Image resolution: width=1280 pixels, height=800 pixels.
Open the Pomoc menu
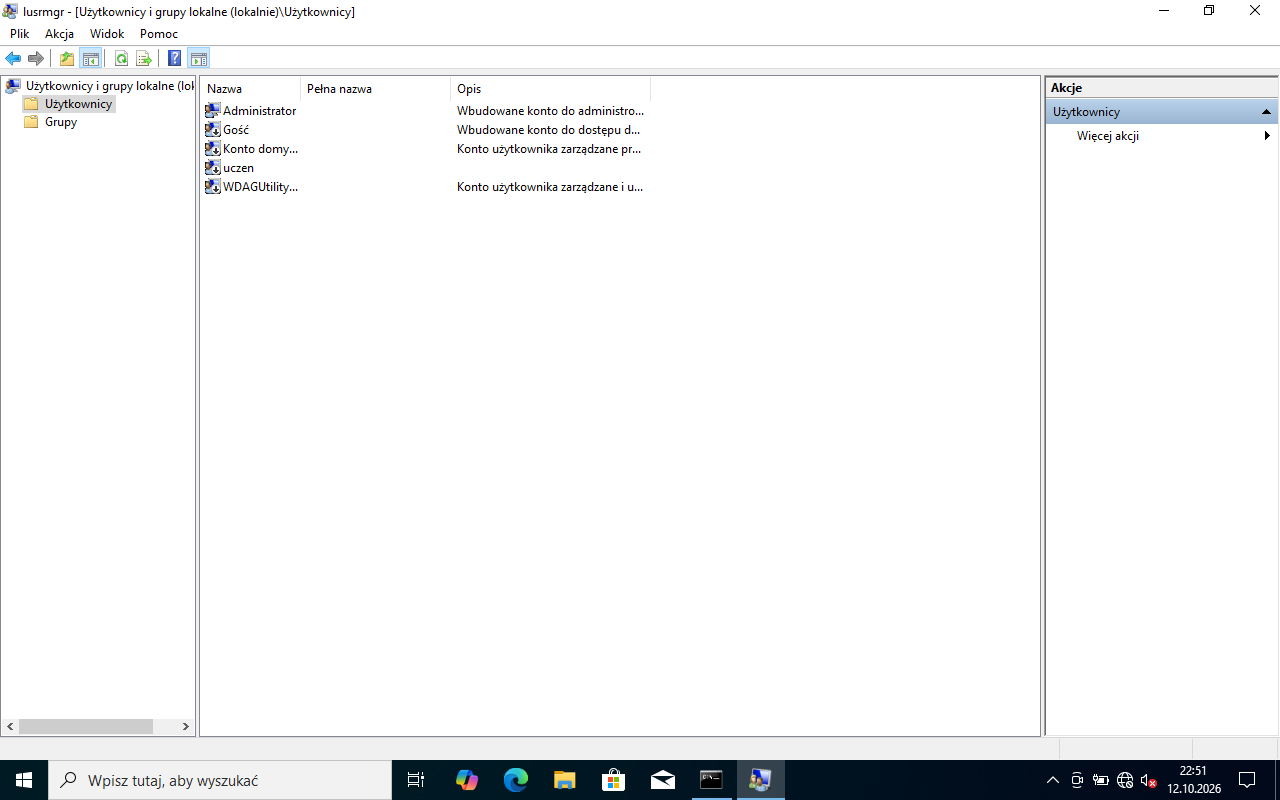coord(159,33)
